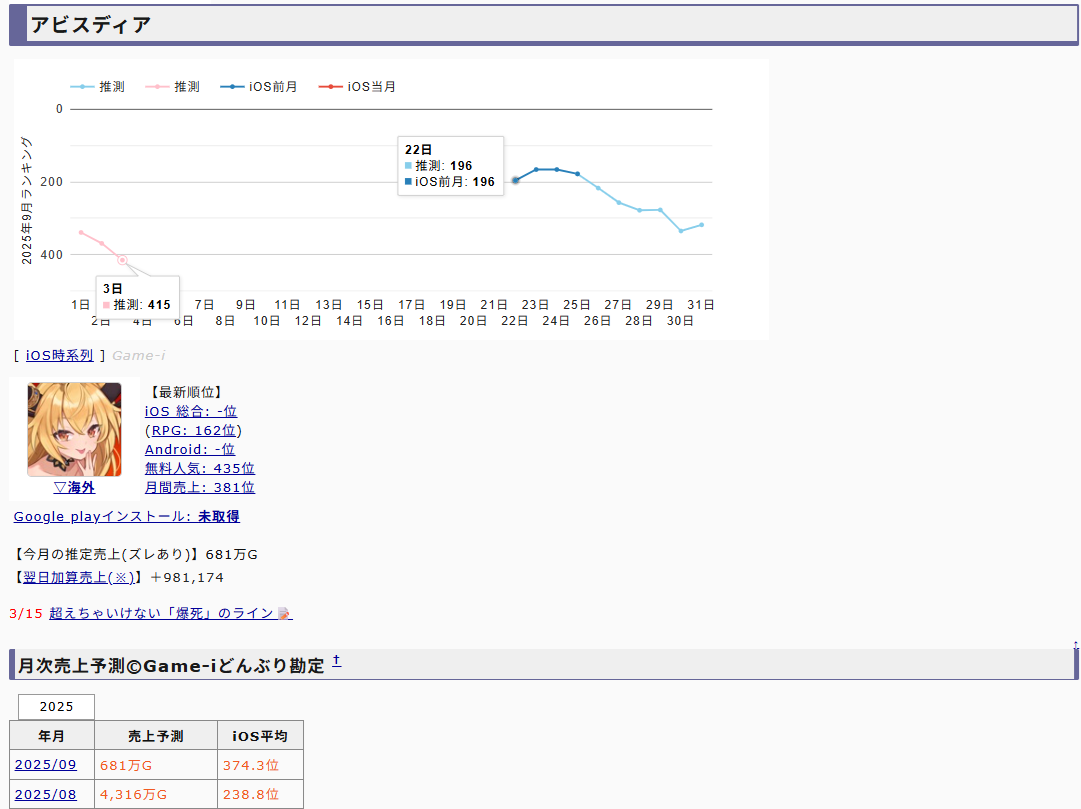Open 翌日加算売上(※) explanation link

pyautogui.click(x=79, y=577)
